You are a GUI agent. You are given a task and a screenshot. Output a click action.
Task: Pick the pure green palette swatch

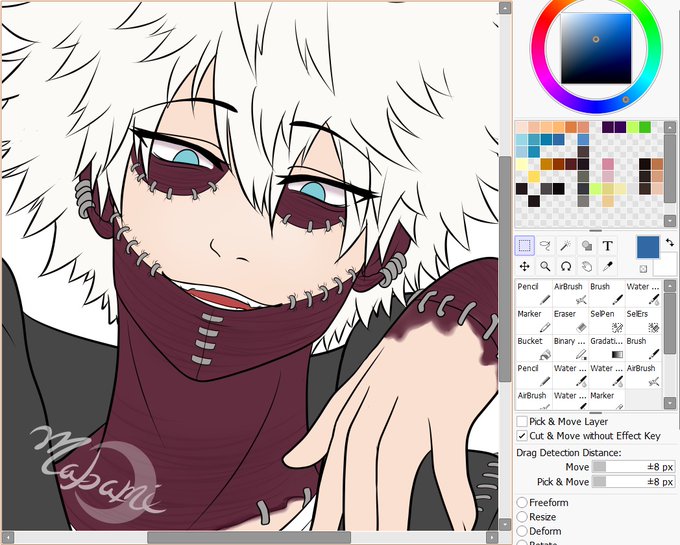coord(645,127)
